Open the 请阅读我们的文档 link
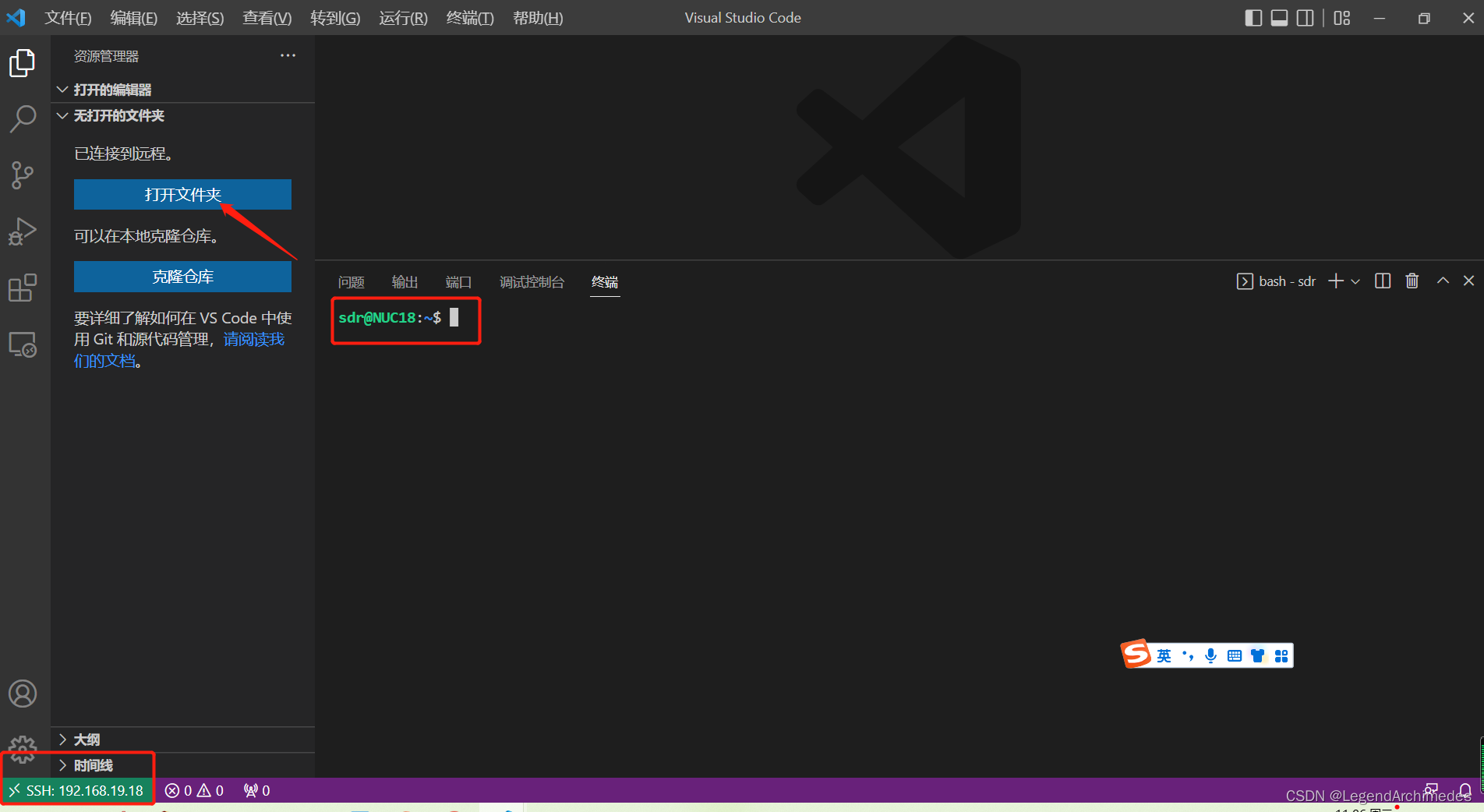Image resolution: width=1484 pixels, height=812 pixels. (253, 338)
